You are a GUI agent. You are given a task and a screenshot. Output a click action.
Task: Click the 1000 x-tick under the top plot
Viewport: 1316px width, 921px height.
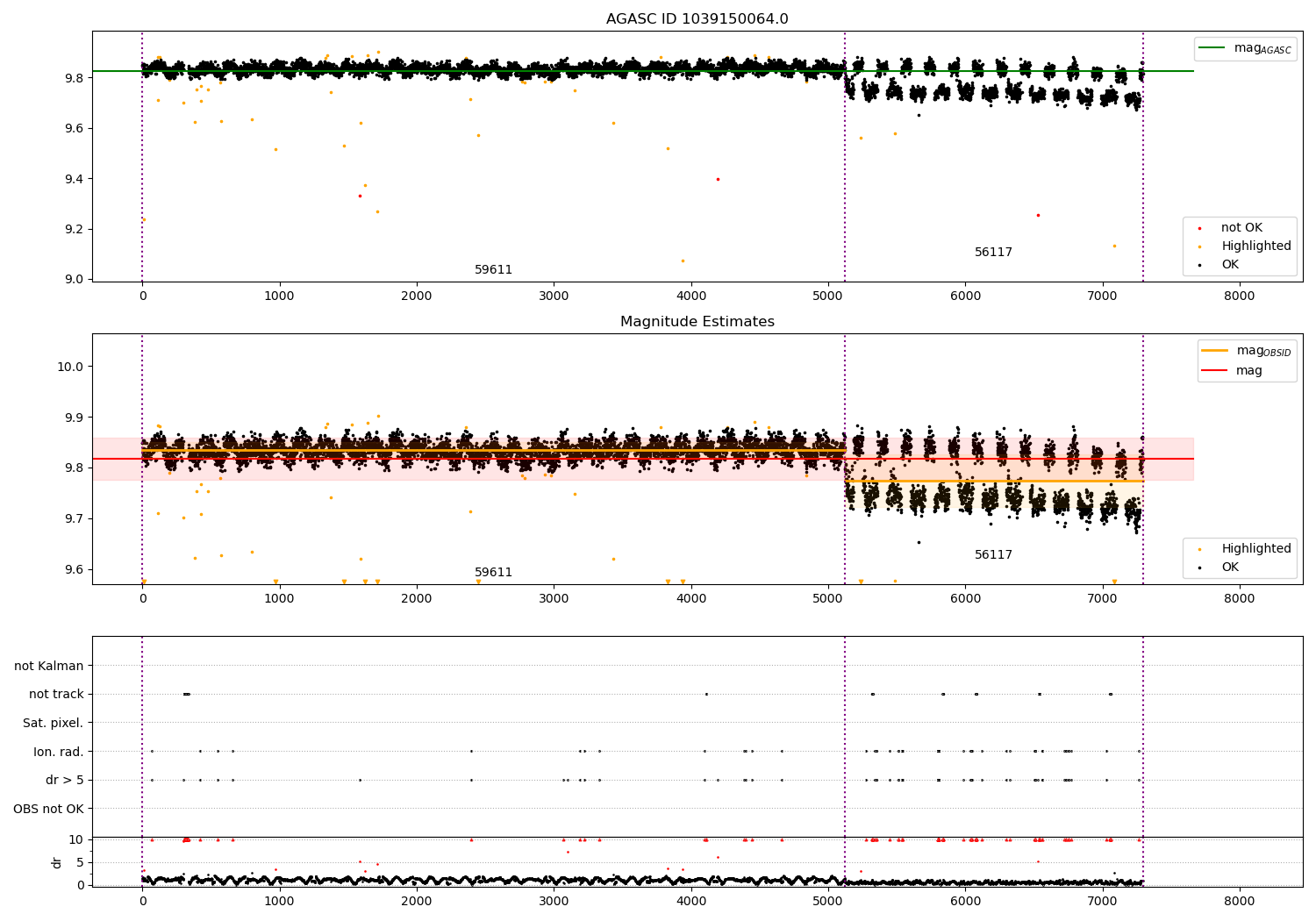click(279, 296)
